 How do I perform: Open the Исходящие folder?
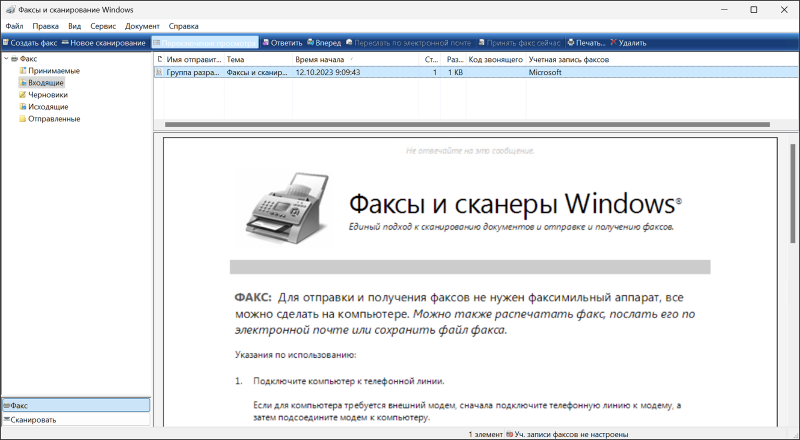(48, 107)
